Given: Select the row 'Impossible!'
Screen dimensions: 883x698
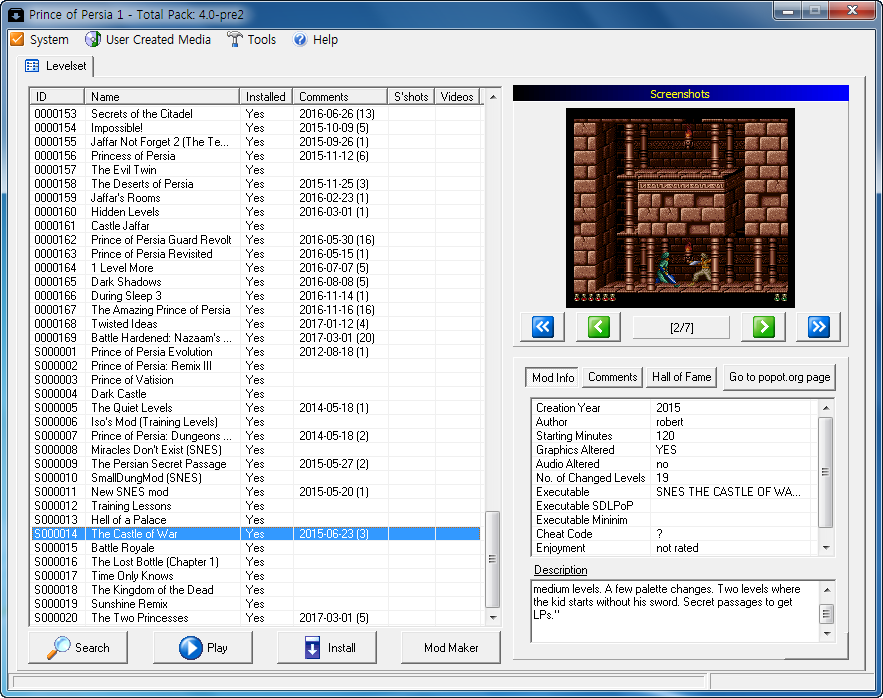Looking at the screenshot, I should (256, 128).
